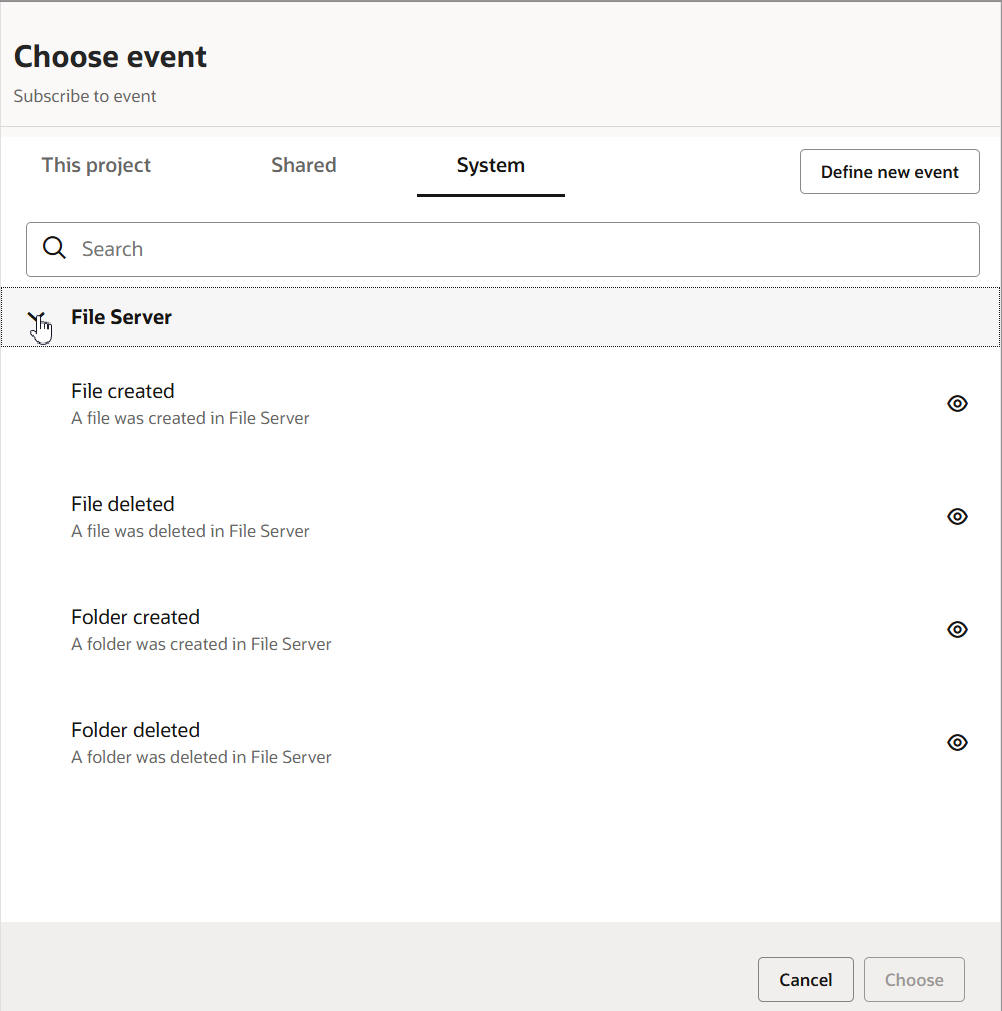The width and height of the screenshot is (1002, 1011).
Task: Click the Define new event button
Action: (x=889, y=172)
